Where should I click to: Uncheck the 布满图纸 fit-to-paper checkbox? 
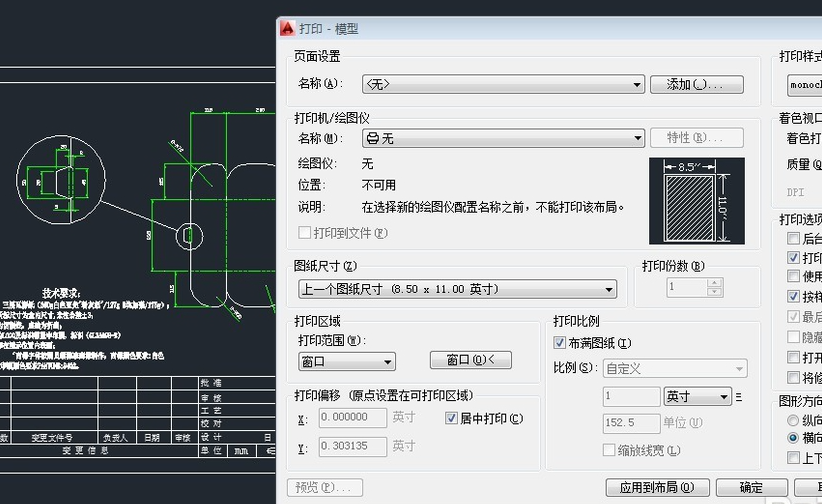(560, 343)
